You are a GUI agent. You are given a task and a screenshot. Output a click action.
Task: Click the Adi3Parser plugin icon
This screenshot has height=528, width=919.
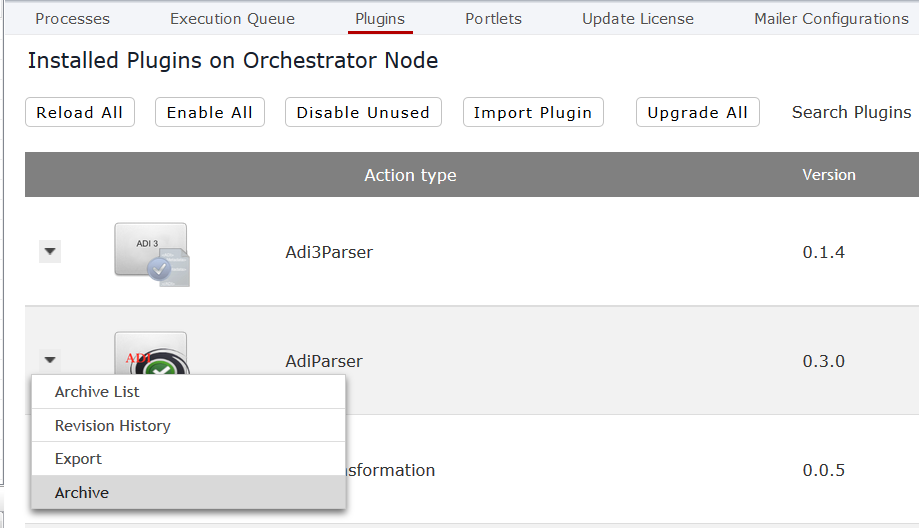152,254
